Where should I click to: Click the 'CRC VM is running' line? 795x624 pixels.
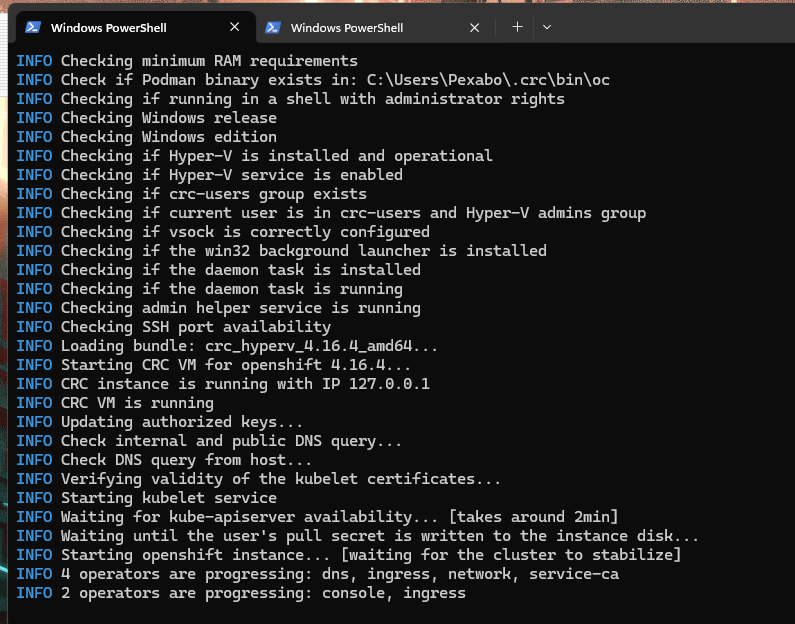pyautogui.click(x=115, y=403)
